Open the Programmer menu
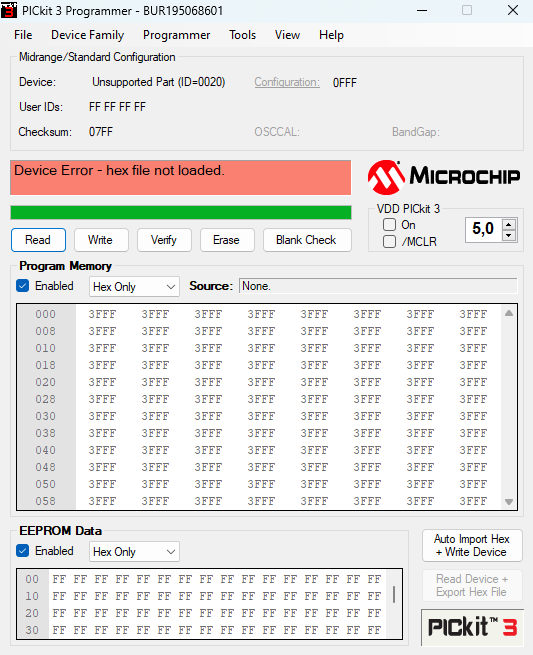 [x=176, y=35]
